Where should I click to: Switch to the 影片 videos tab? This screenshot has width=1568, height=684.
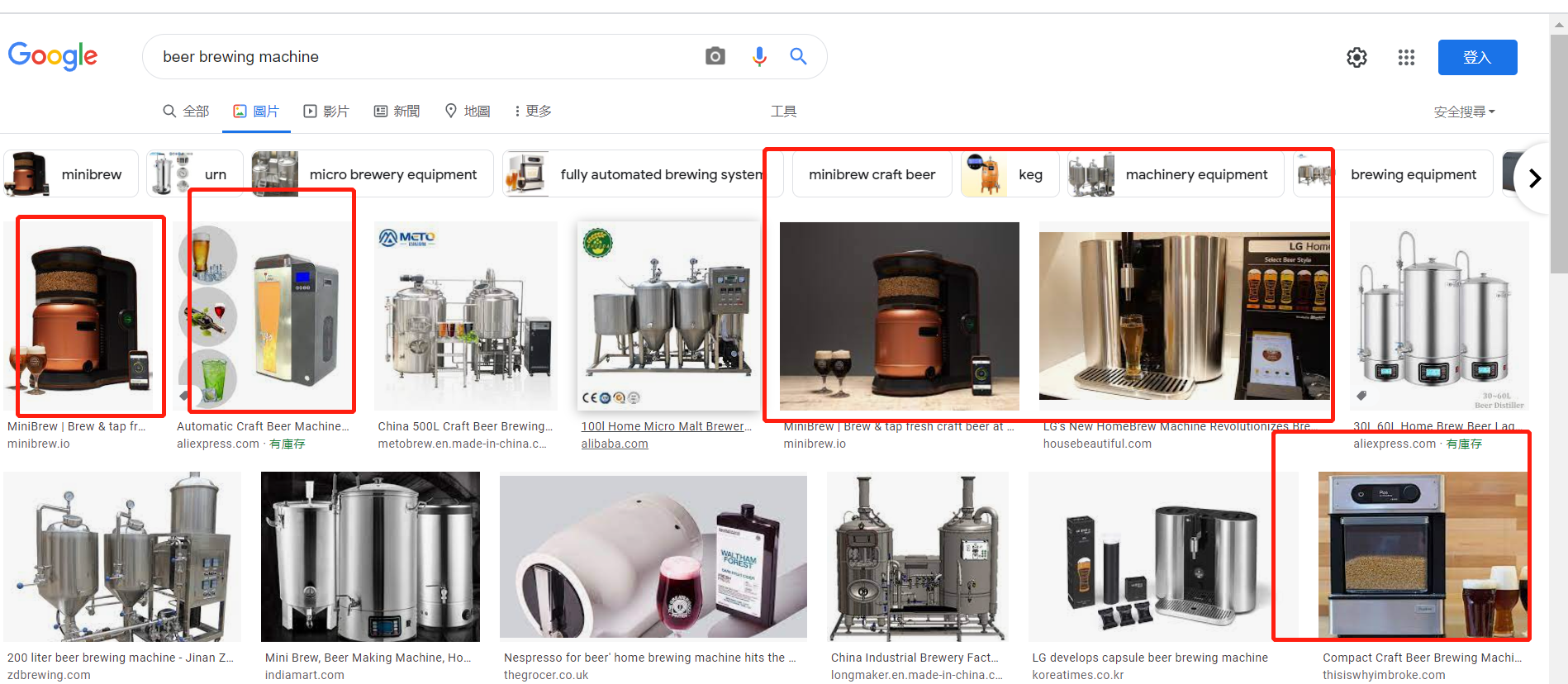[326, 111]
